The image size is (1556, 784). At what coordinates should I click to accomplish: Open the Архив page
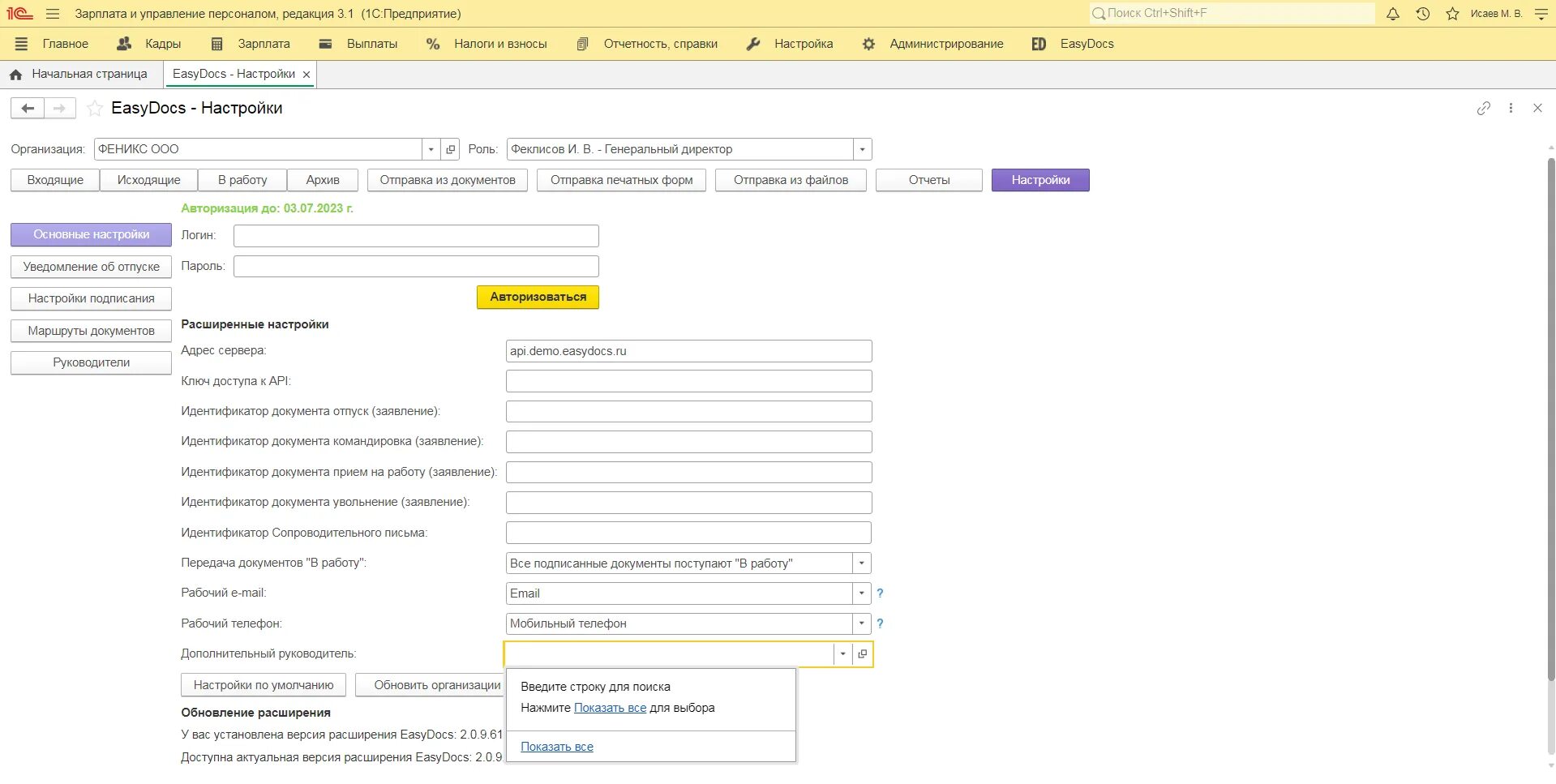[323, 180]
